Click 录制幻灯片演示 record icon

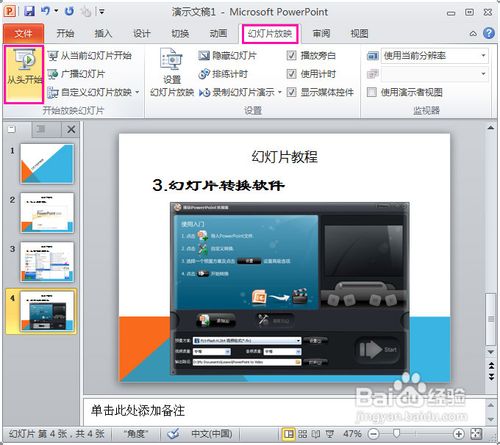[204, 92]
